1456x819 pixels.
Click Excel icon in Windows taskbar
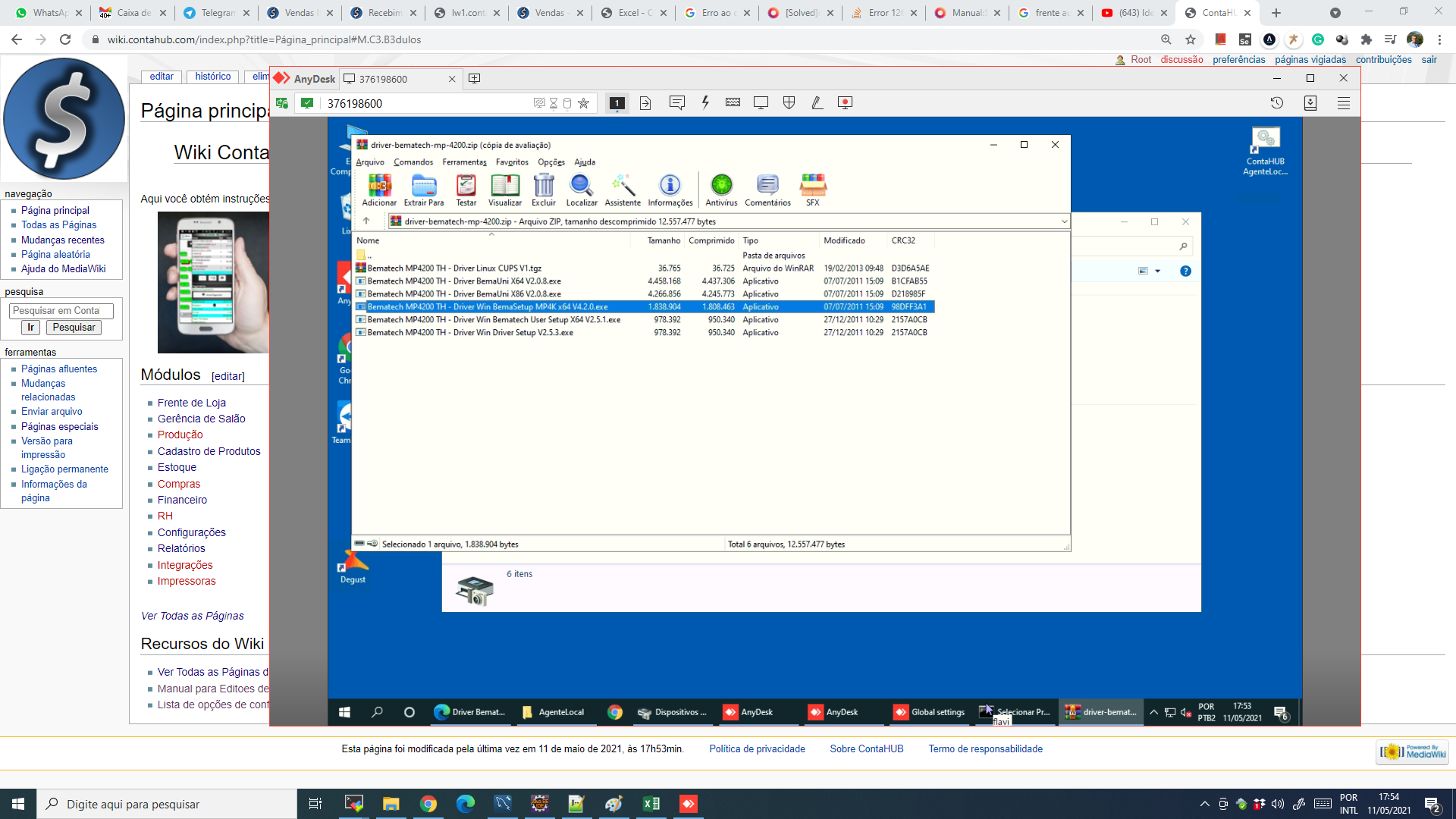651,804
